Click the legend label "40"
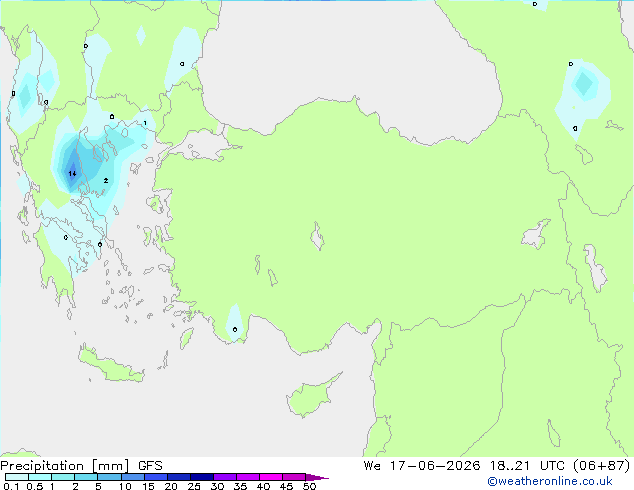The height and width of the screenshot is (490, 634). tap(263, 486)
